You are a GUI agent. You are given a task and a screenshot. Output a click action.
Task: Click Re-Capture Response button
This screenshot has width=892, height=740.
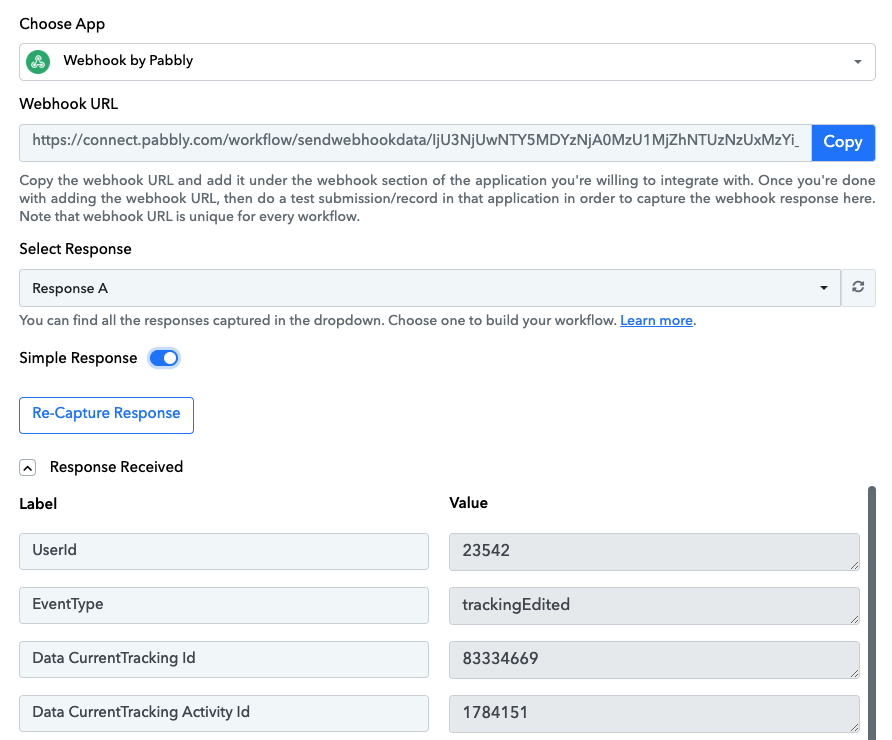pyautogui.click(x=106, y=415)
